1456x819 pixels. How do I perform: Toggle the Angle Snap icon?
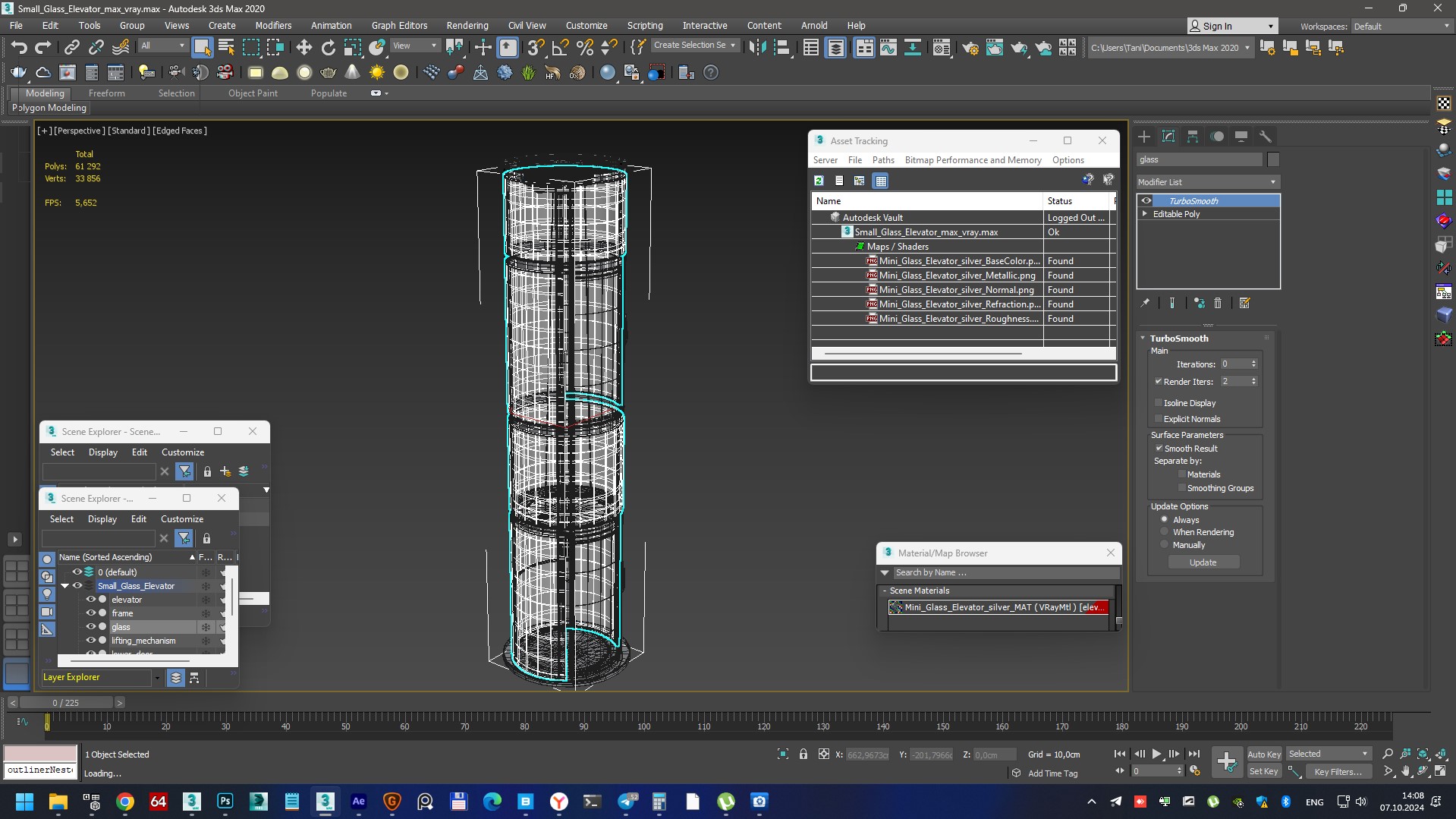point(560,48)
